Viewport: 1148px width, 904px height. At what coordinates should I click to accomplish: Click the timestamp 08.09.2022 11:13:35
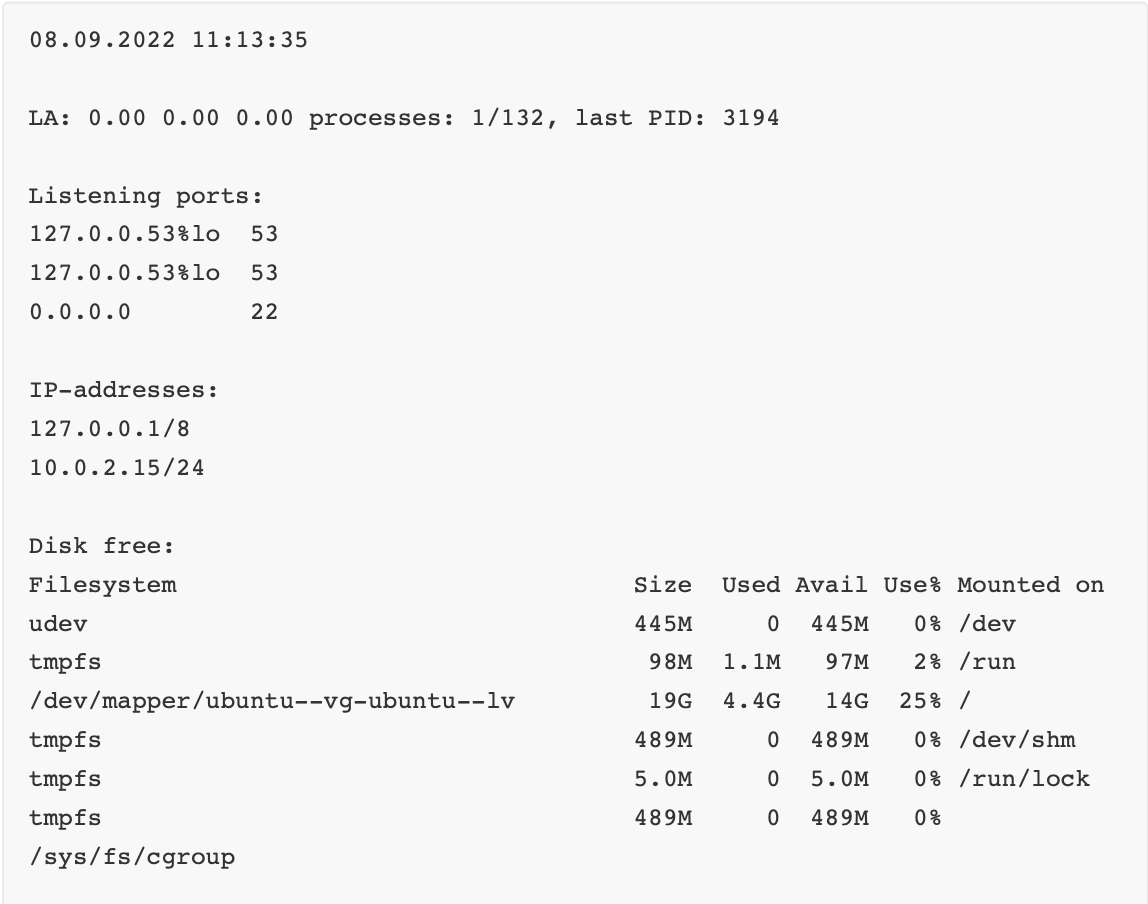pos(168,41)
